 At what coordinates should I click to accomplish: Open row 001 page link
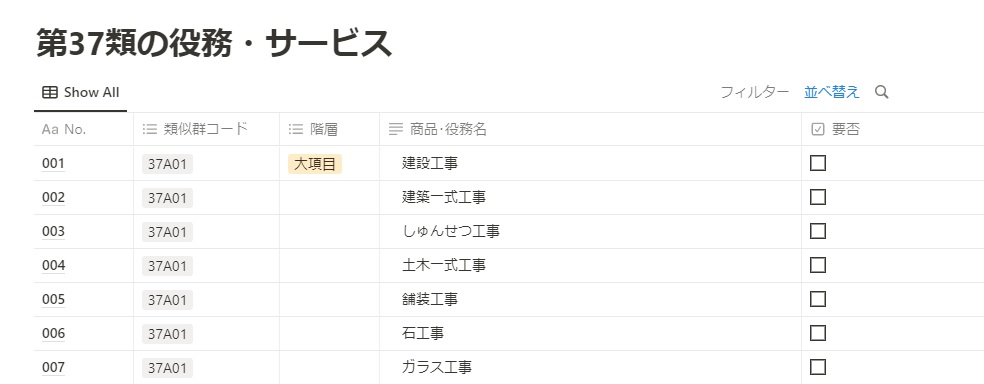point(53,164)
